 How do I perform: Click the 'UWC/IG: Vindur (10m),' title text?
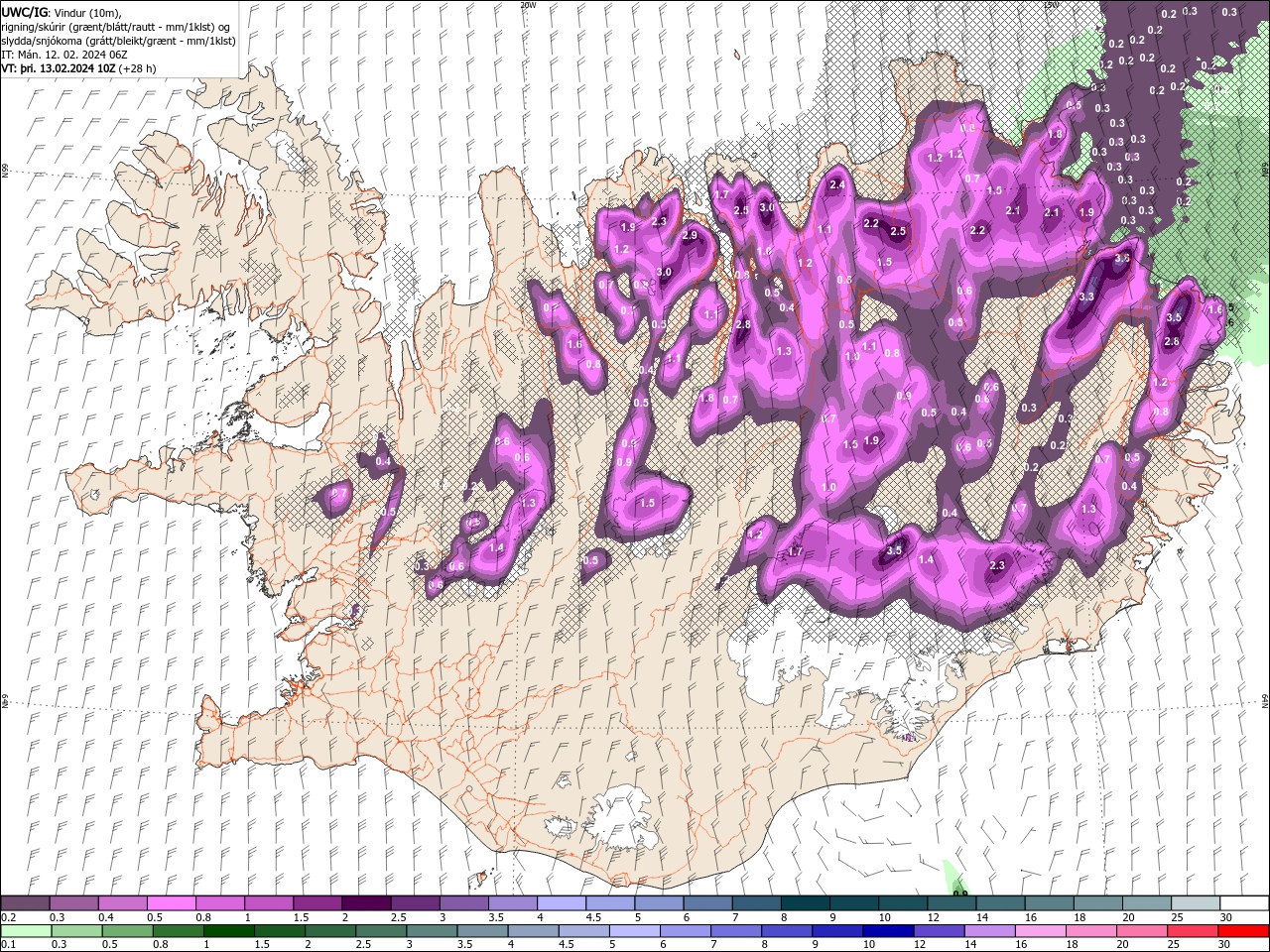[x=62, y=12]
